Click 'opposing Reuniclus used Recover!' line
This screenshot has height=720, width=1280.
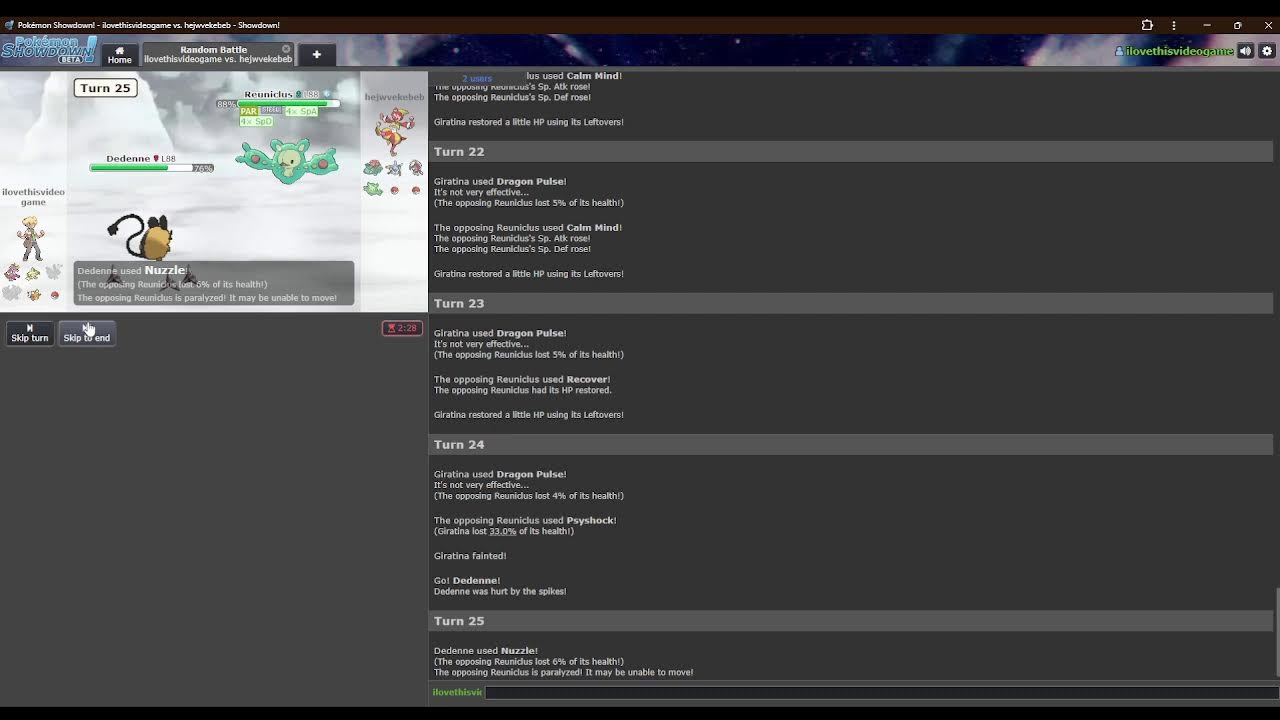(522, 379)
